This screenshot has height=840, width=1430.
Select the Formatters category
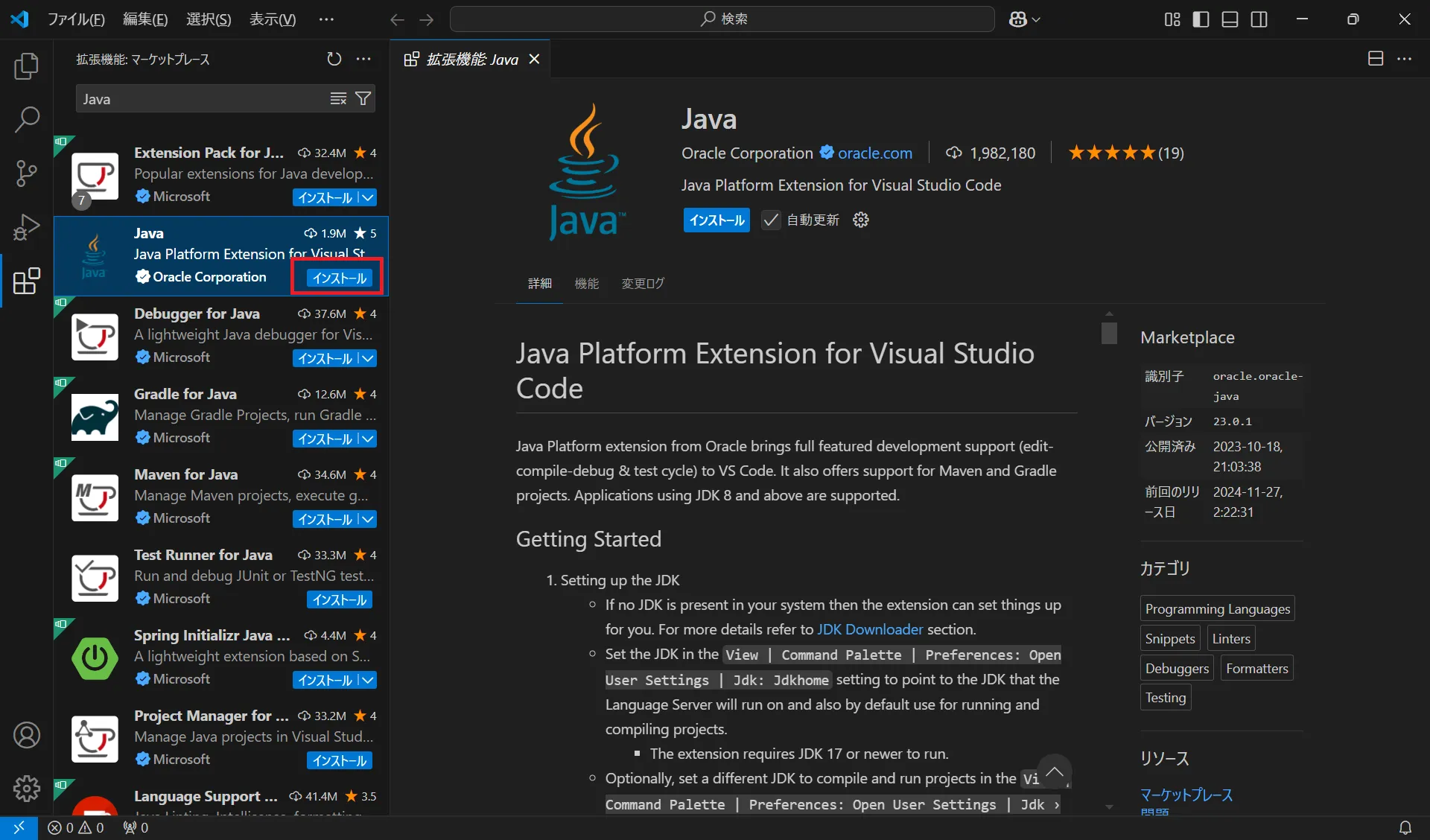1256,668
